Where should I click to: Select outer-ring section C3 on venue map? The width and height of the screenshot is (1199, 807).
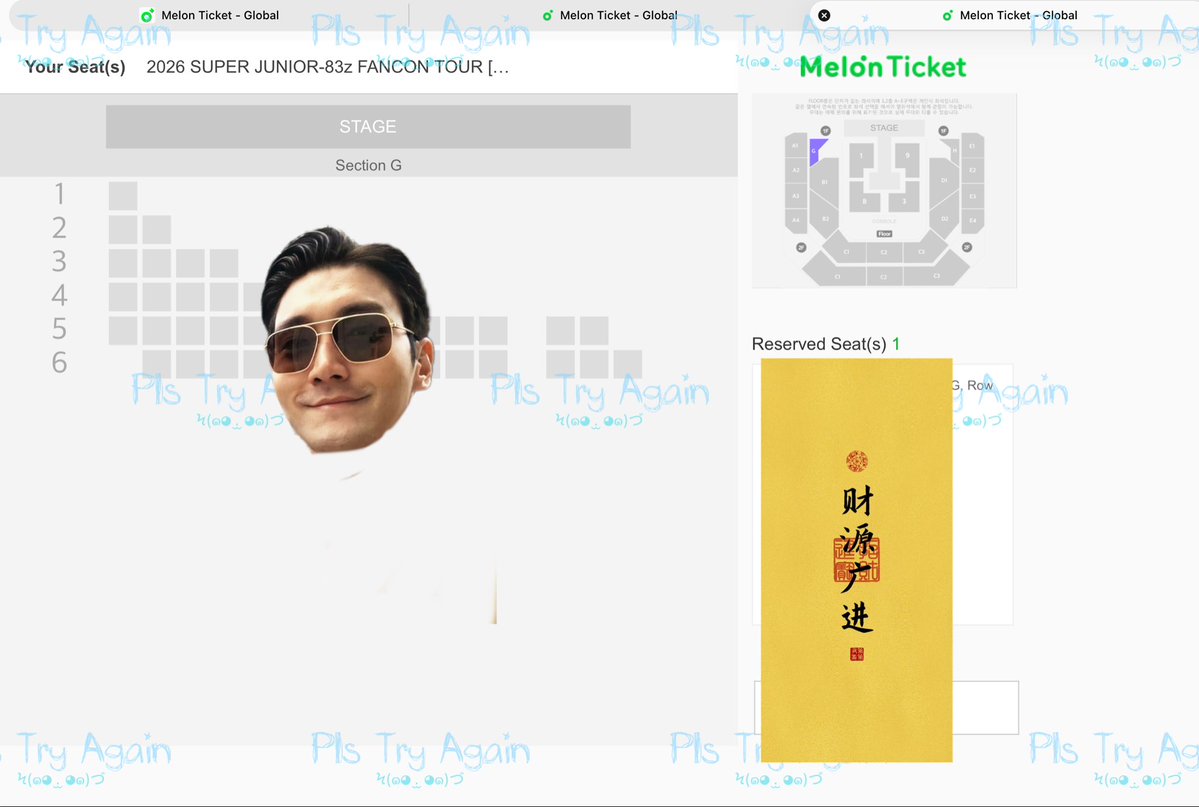coord(937,275)
